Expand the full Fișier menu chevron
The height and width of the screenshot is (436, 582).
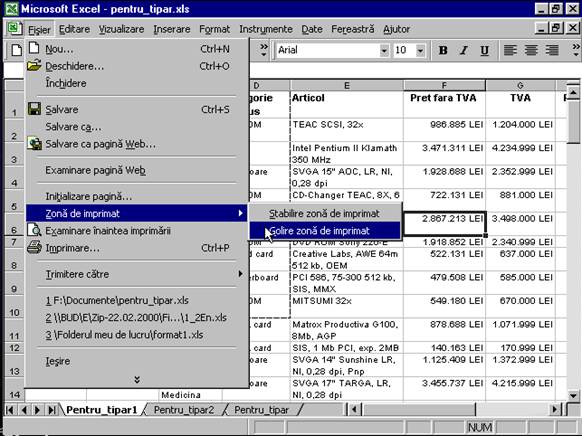point(137,380)
